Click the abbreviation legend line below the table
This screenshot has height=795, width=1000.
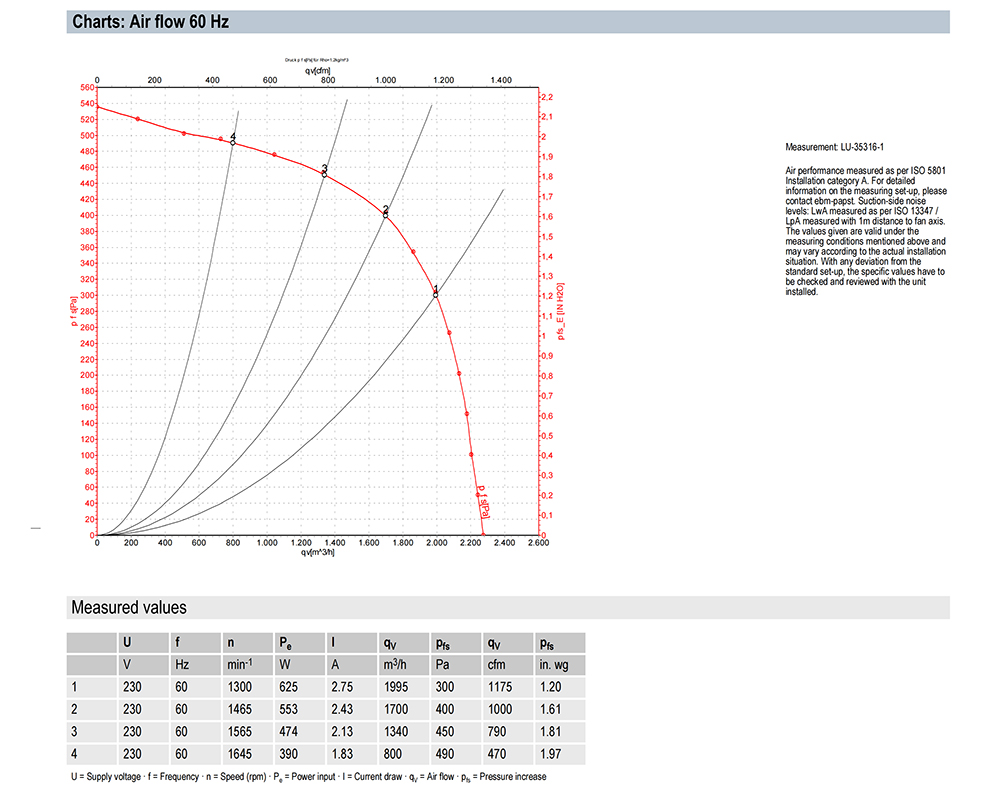(308, 777)
